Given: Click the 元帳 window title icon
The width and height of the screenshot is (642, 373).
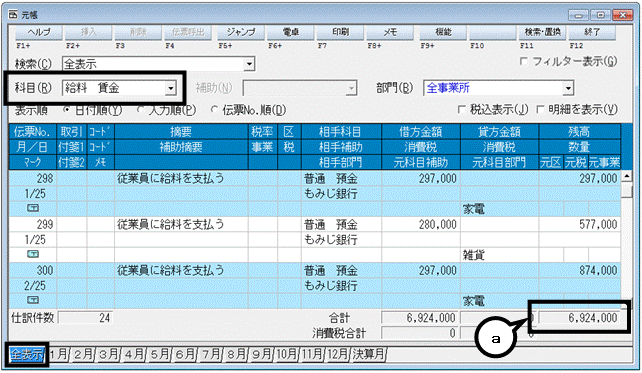Looking at the screenshot, I should click(13, 15).
